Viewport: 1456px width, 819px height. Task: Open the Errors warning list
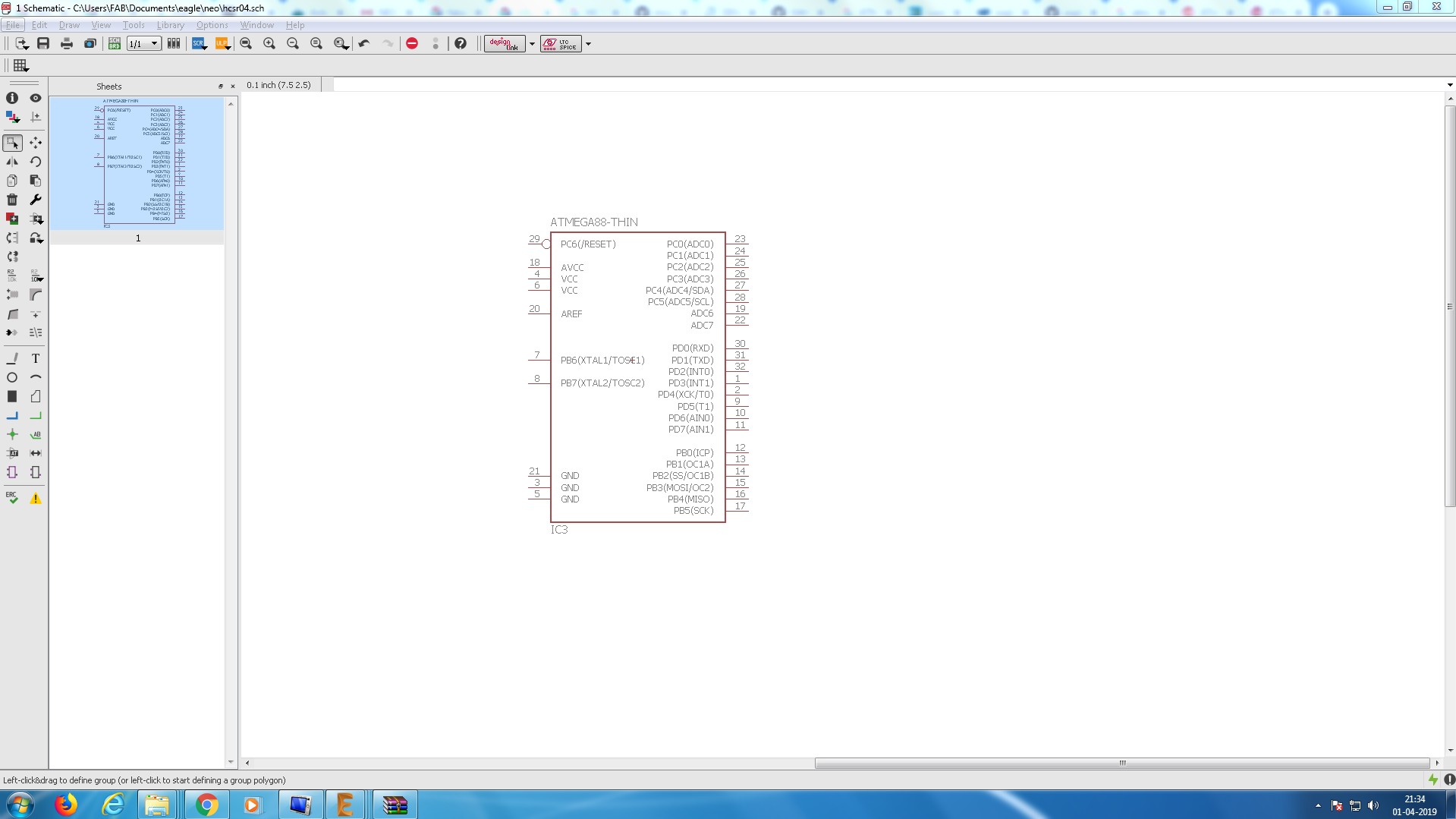[x=36, y=498]
